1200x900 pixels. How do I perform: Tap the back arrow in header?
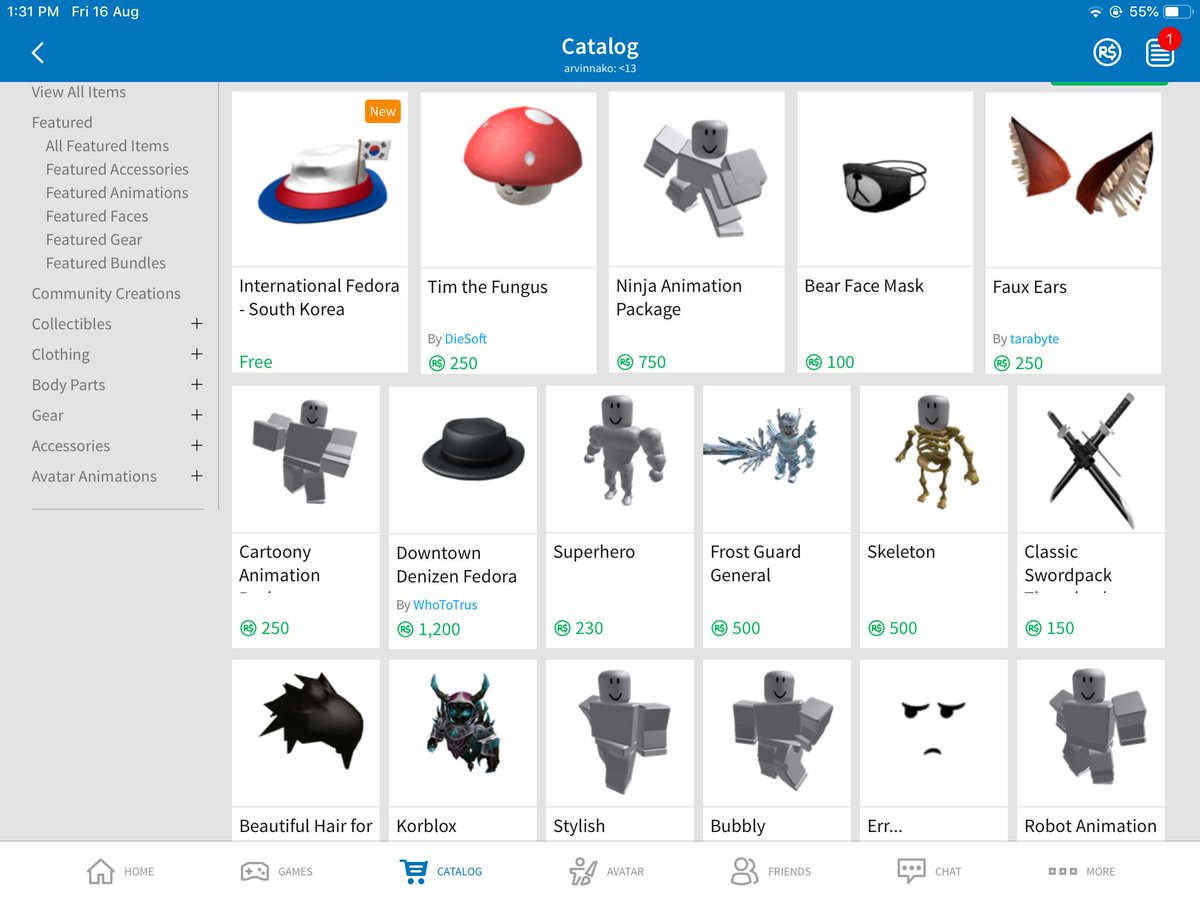[x=38, y=53]
